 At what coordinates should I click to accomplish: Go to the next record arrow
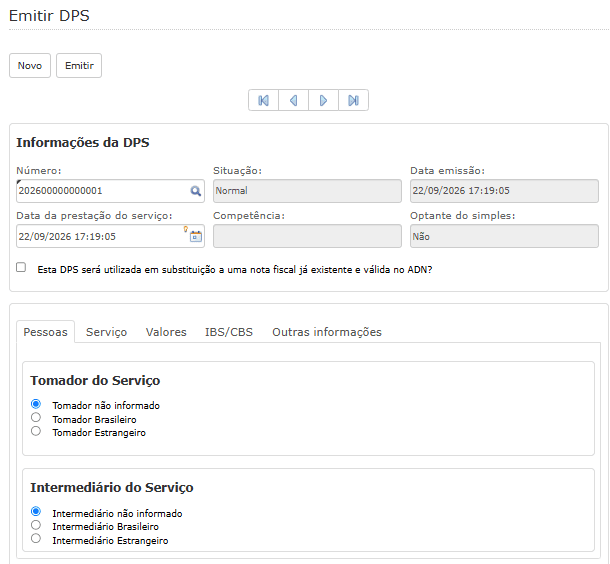click(323, 100)
